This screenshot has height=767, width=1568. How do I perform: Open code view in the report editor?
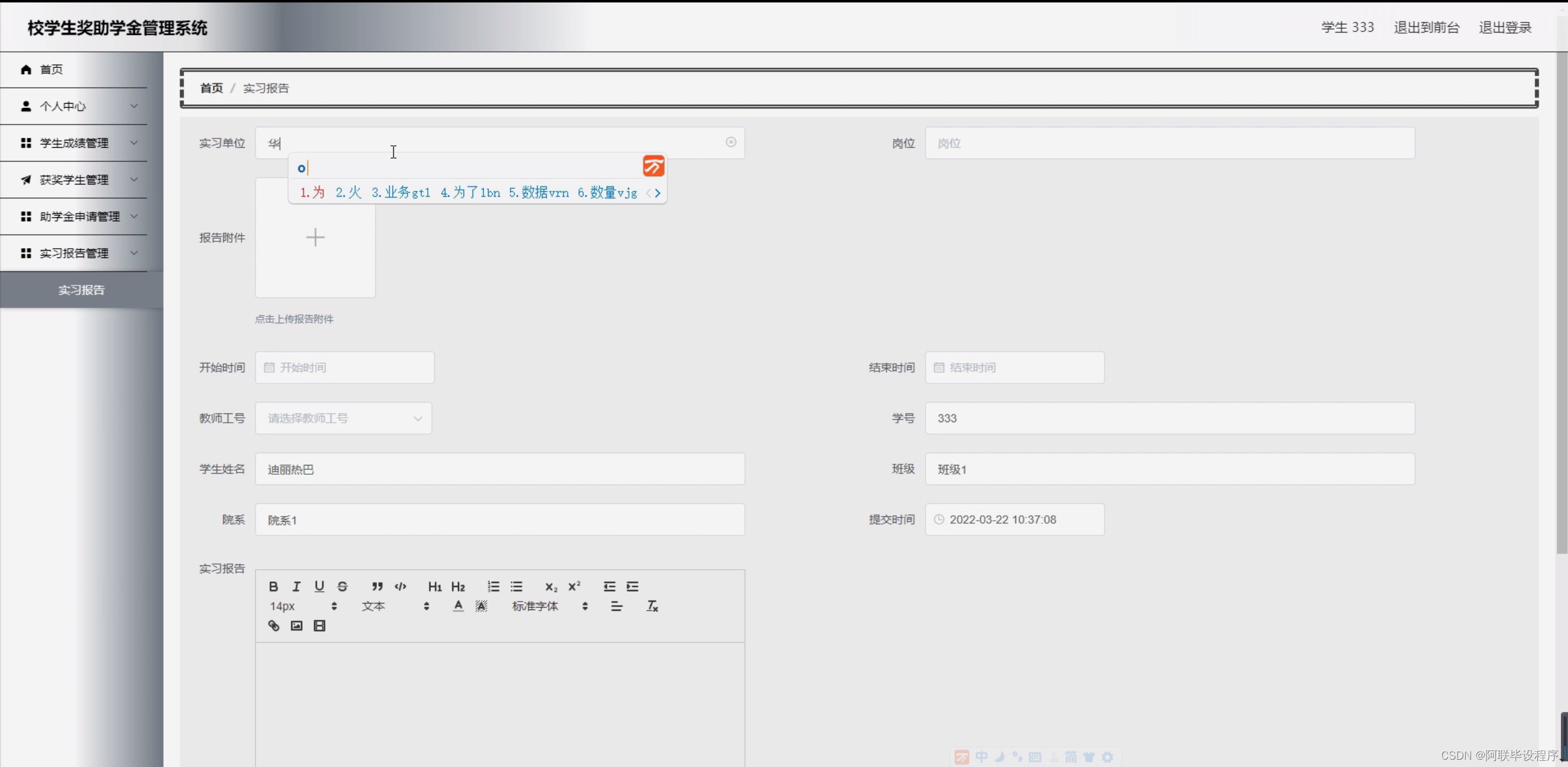[400, 586]
